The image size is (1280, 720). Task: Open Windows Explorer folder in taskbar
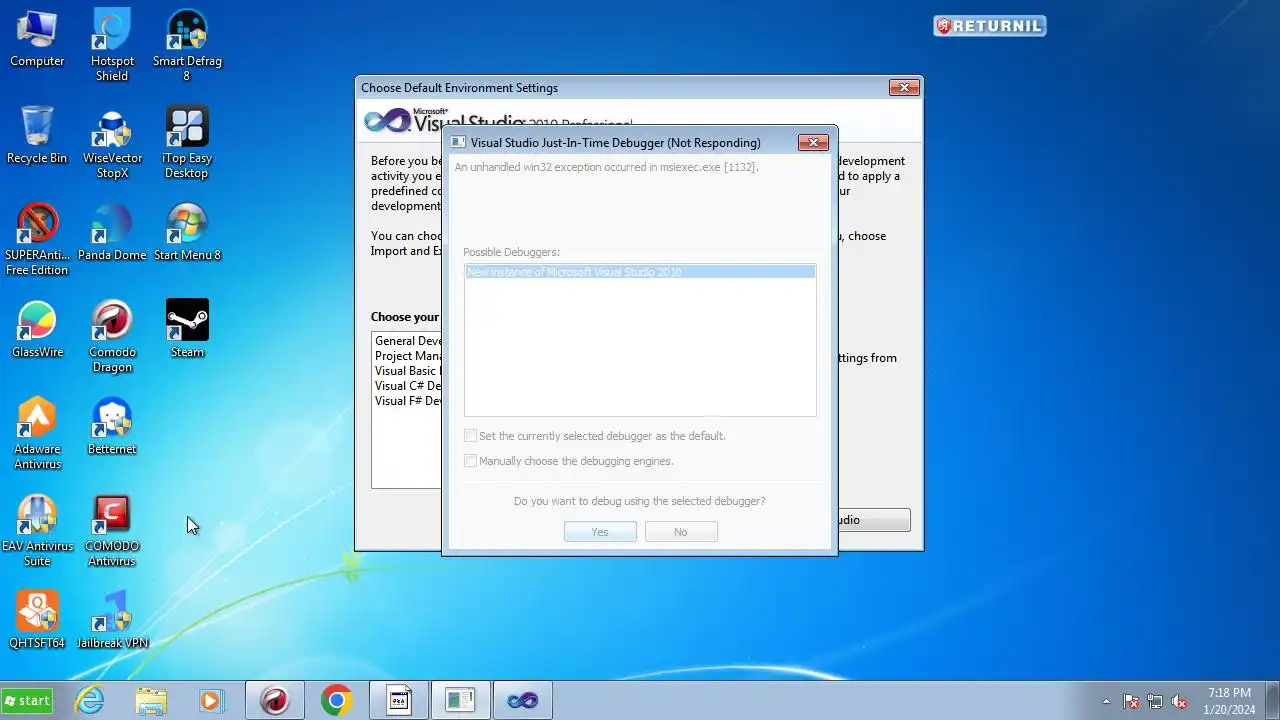click(151, 701)
